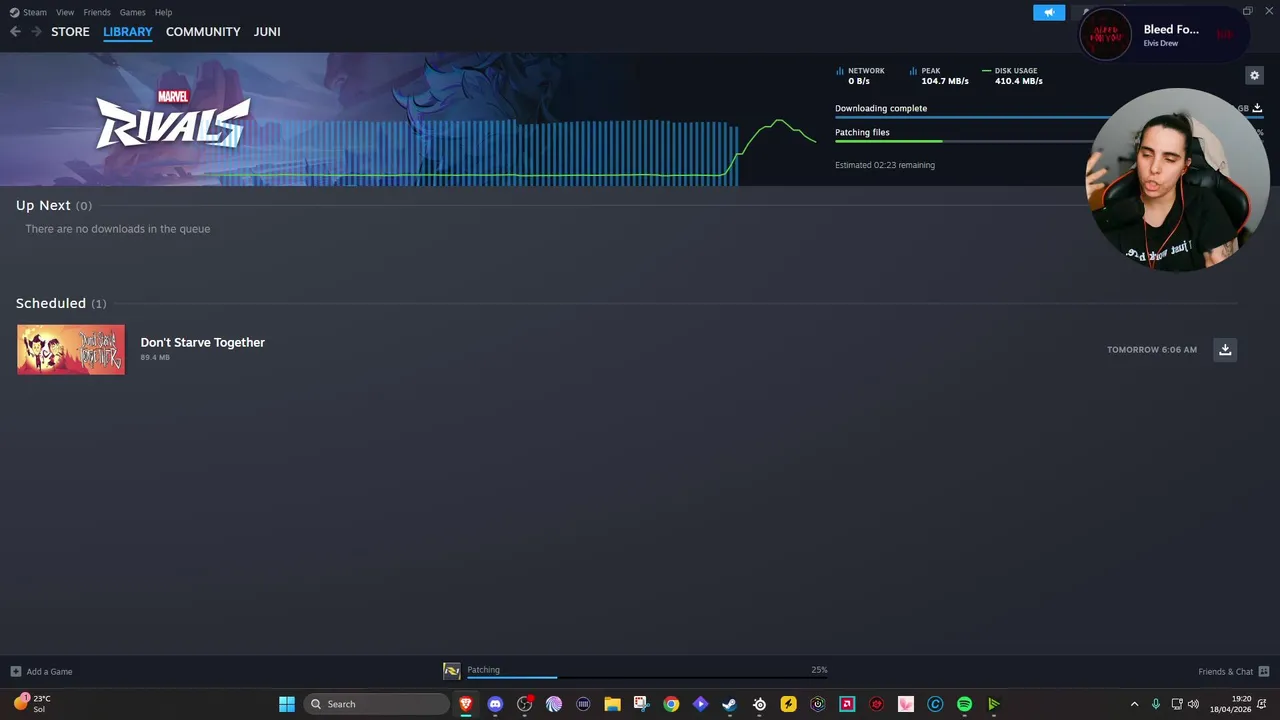1280x720 pixels.
Task: Open AMD Software from taskbar
Action: pyautogui.click(x=847, y=704)
